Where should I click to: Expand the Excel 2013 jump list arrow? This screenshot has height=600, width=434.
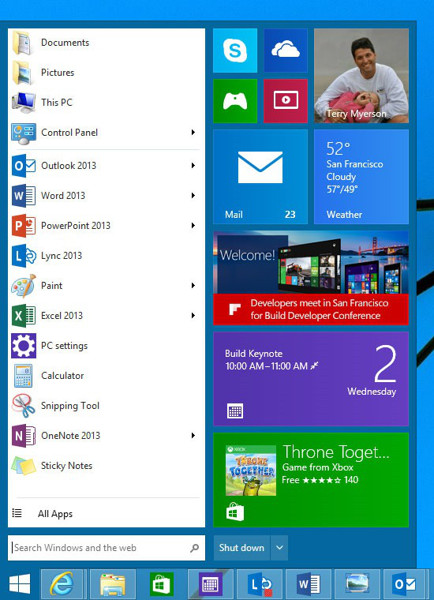[193, 315]
